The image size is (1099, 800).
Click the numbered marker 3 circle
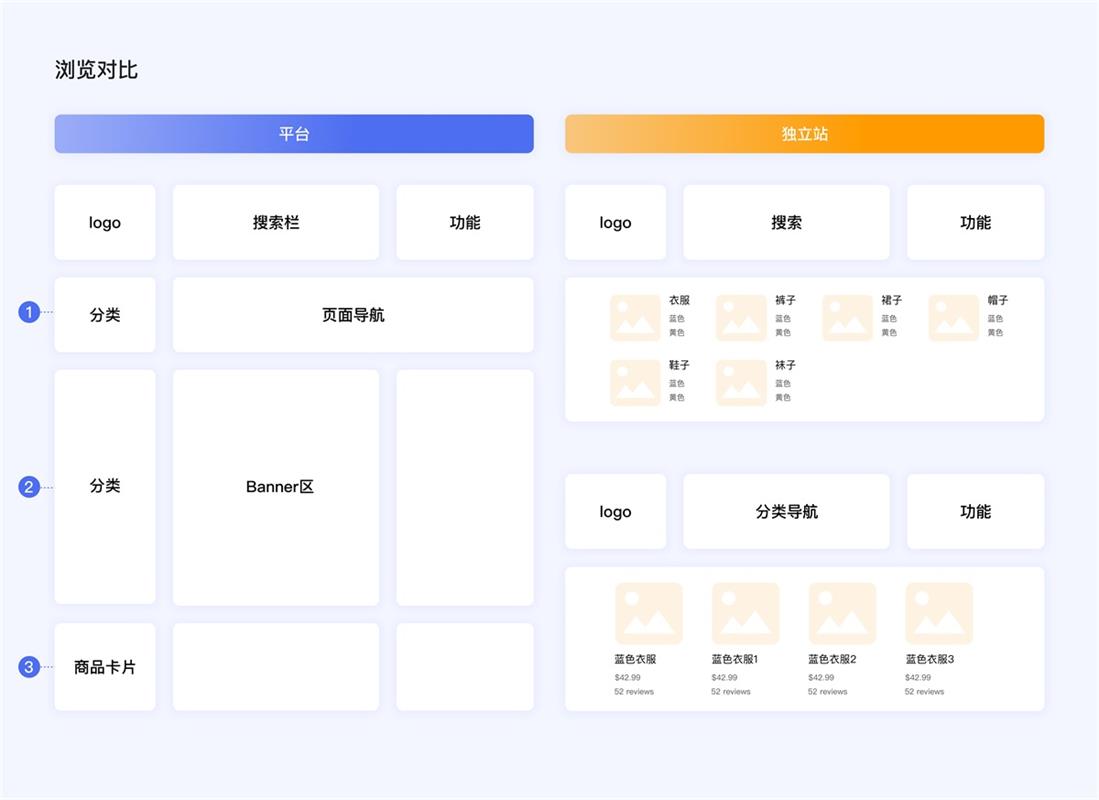tap(29, 667)
